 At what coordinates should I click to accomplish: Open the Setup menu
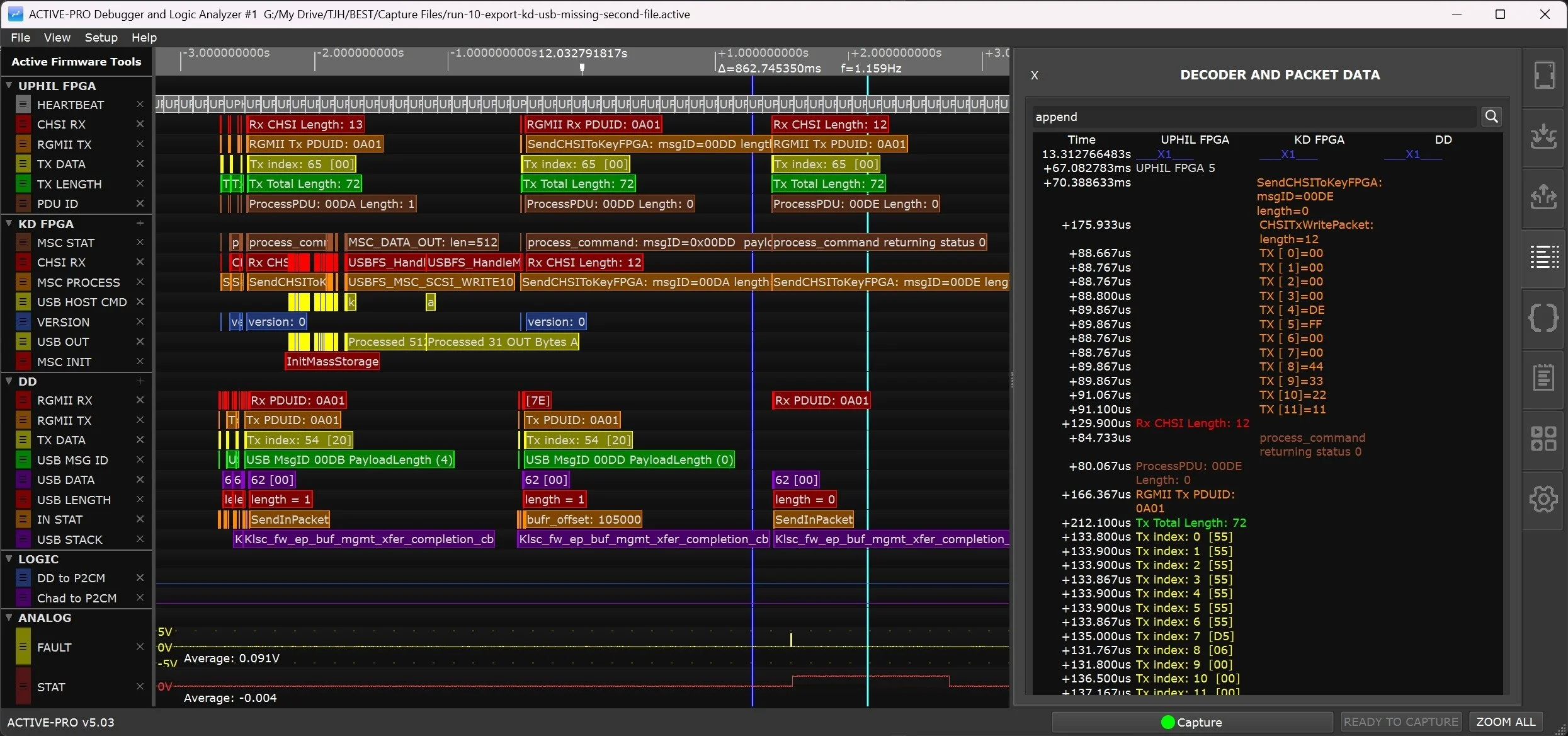click(101, 37)
